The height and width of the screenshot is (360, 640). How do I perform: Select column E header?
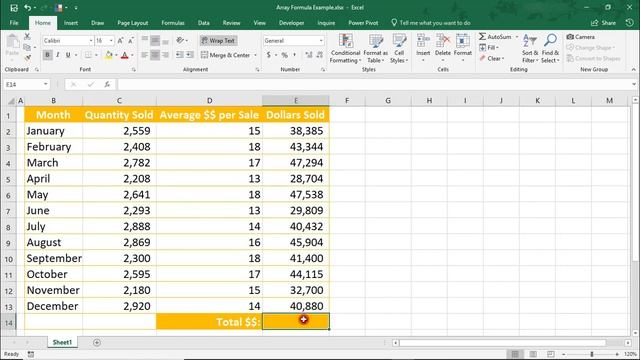tap(296, 100)
